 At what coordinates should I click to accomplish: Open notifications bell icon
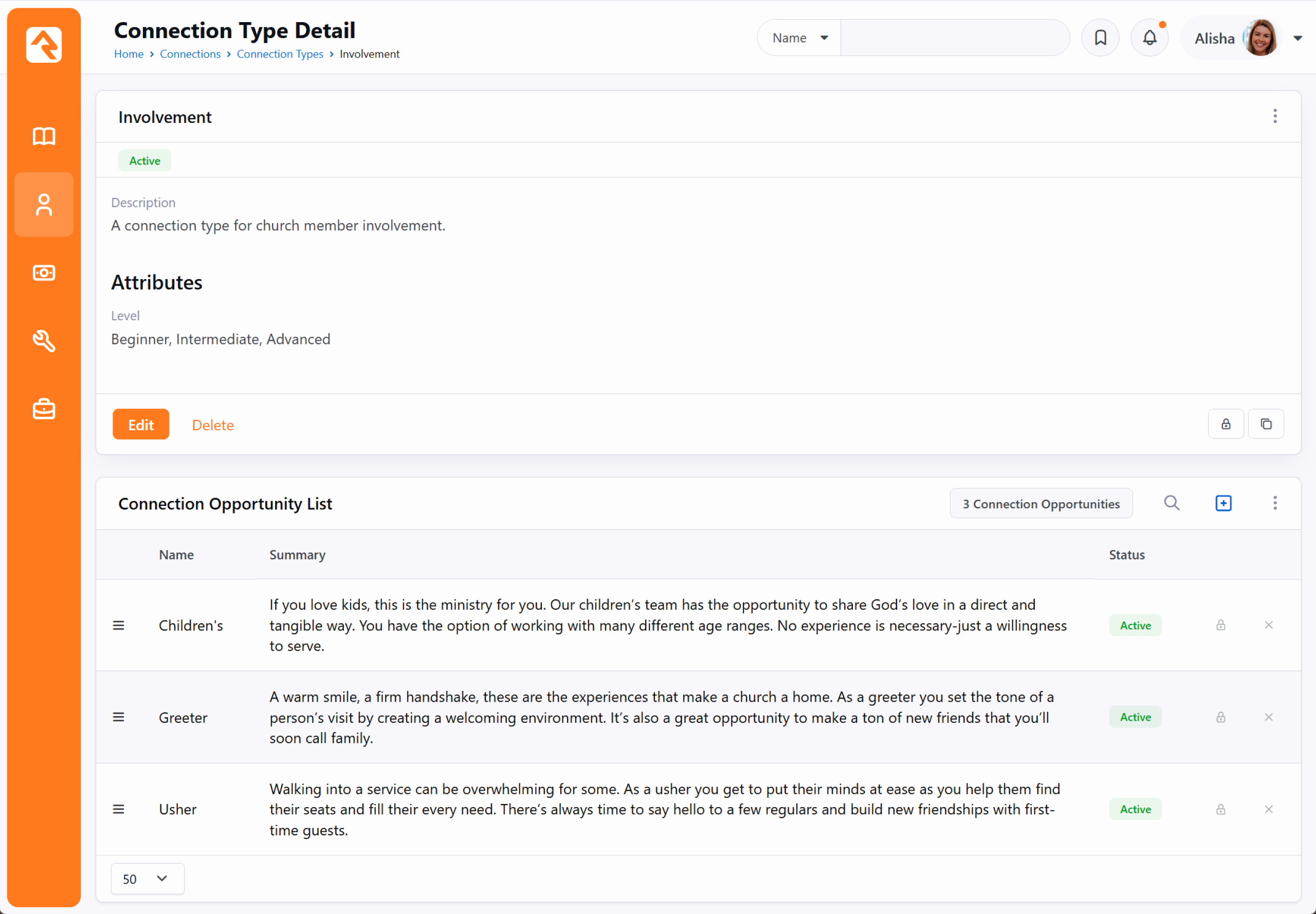coord(1149,38)
